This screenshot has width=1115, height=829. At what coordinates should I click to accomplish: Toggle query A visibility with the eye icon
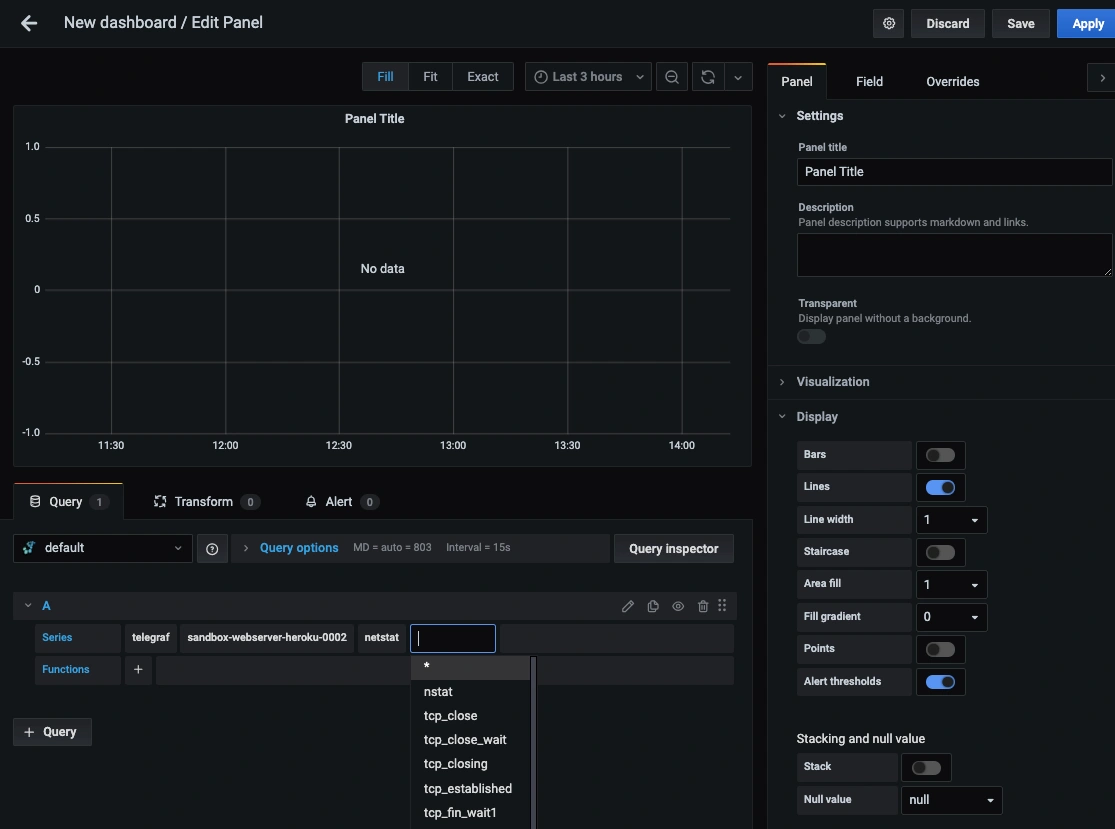[678, 606]
